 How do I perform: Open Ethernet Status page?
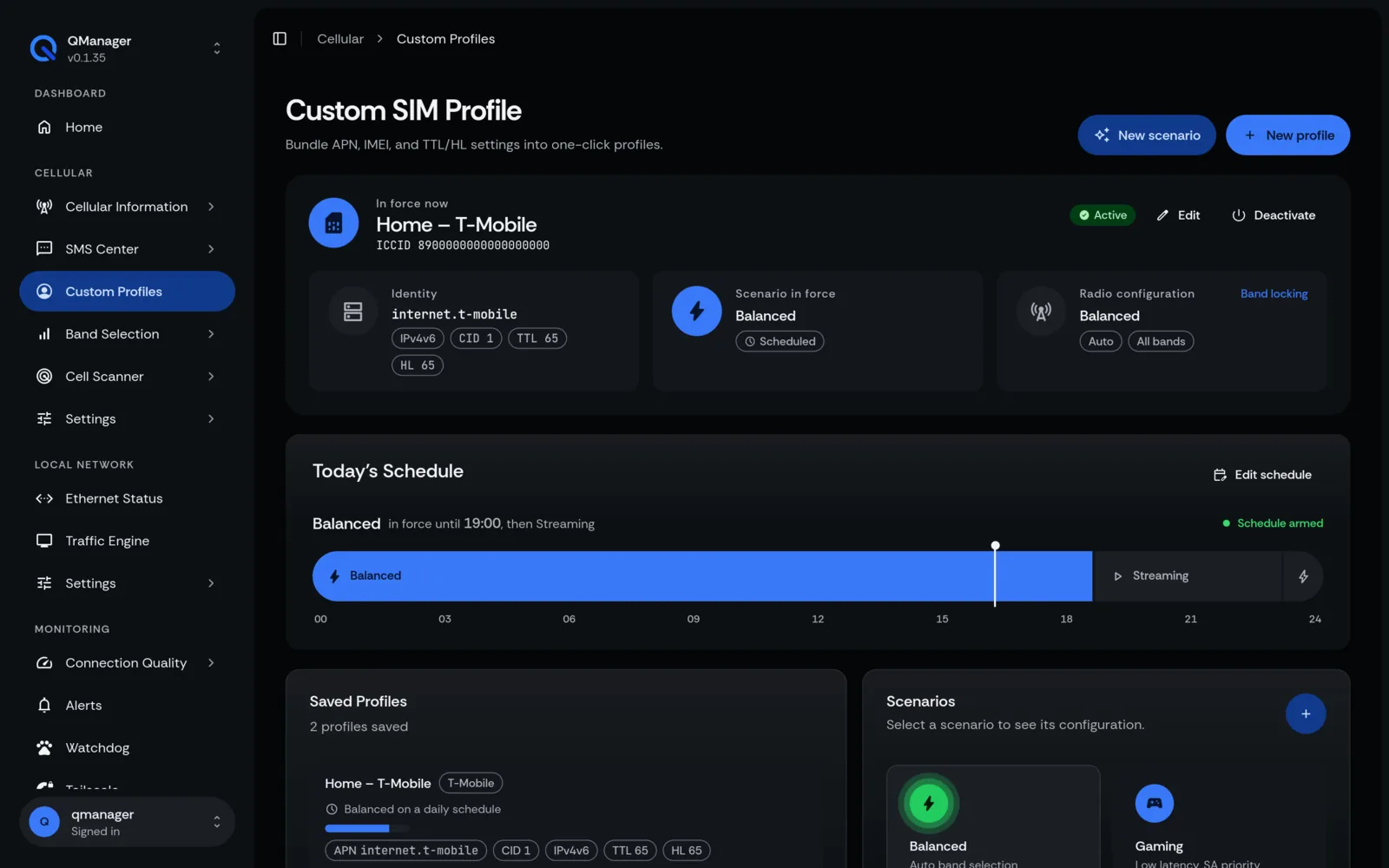coord(127,498)
